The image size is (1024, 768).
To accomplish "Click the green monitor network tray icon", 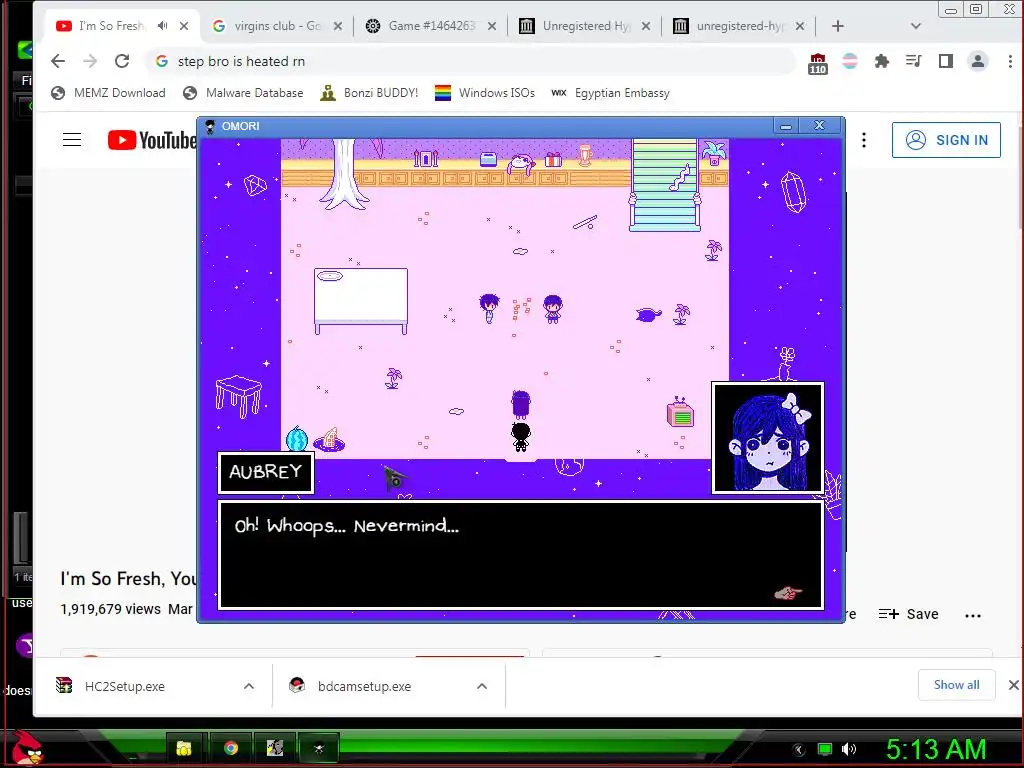I will tap(825, 749).
